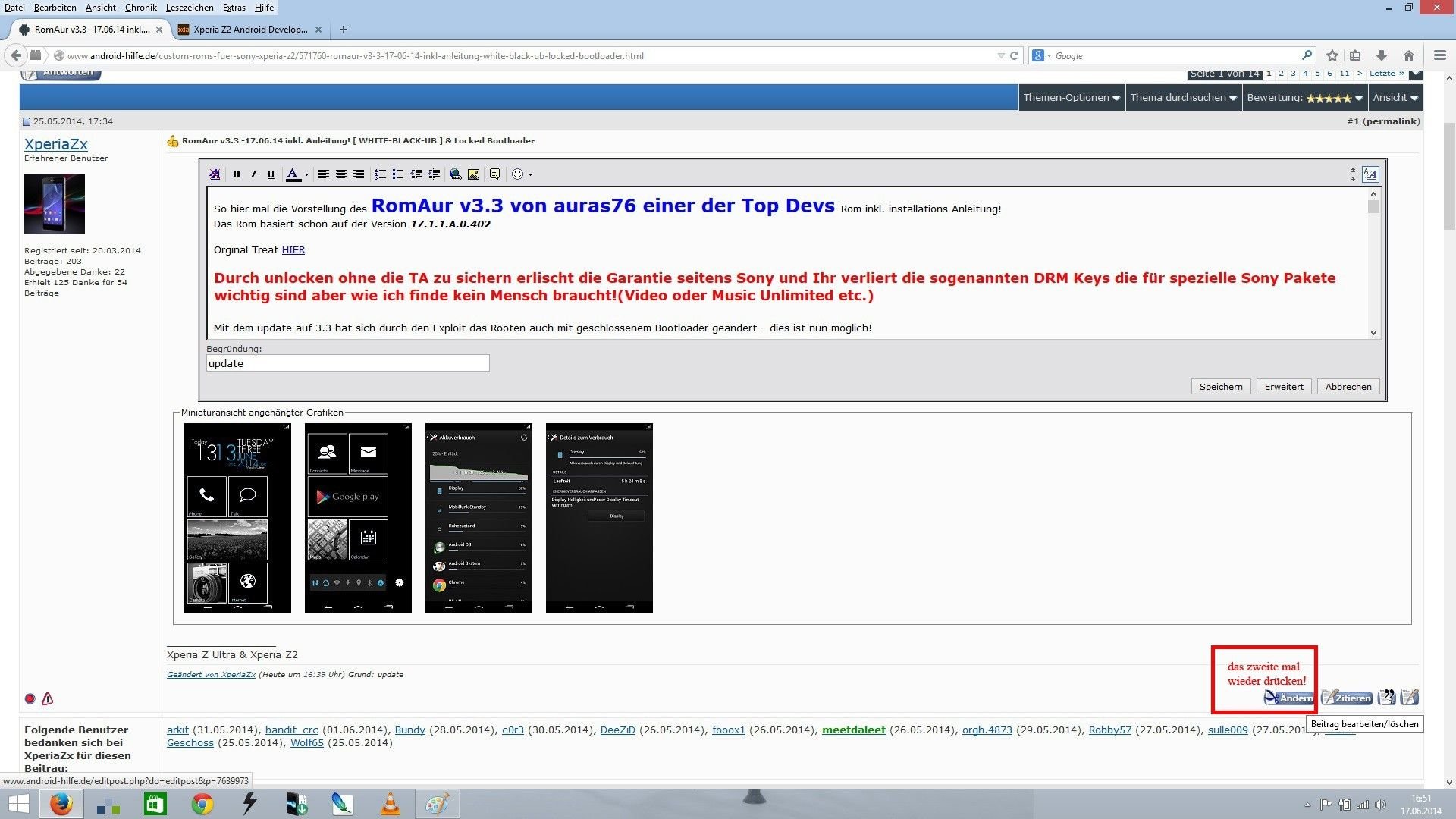Wrap selection in quote tags icon
The image size is (1456, 819).
[494, 174]
